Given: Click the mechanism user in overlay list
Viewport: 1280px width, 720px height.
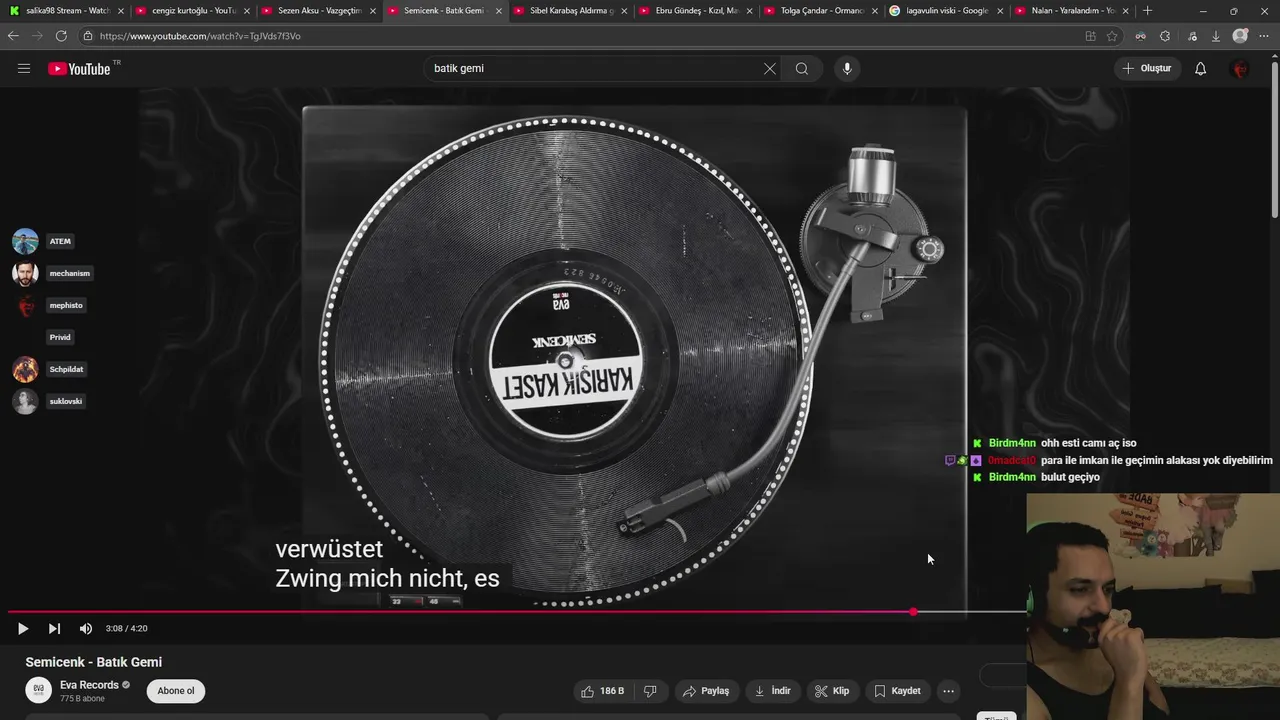Looking at the screenshot, I should (x=52, y=273).
